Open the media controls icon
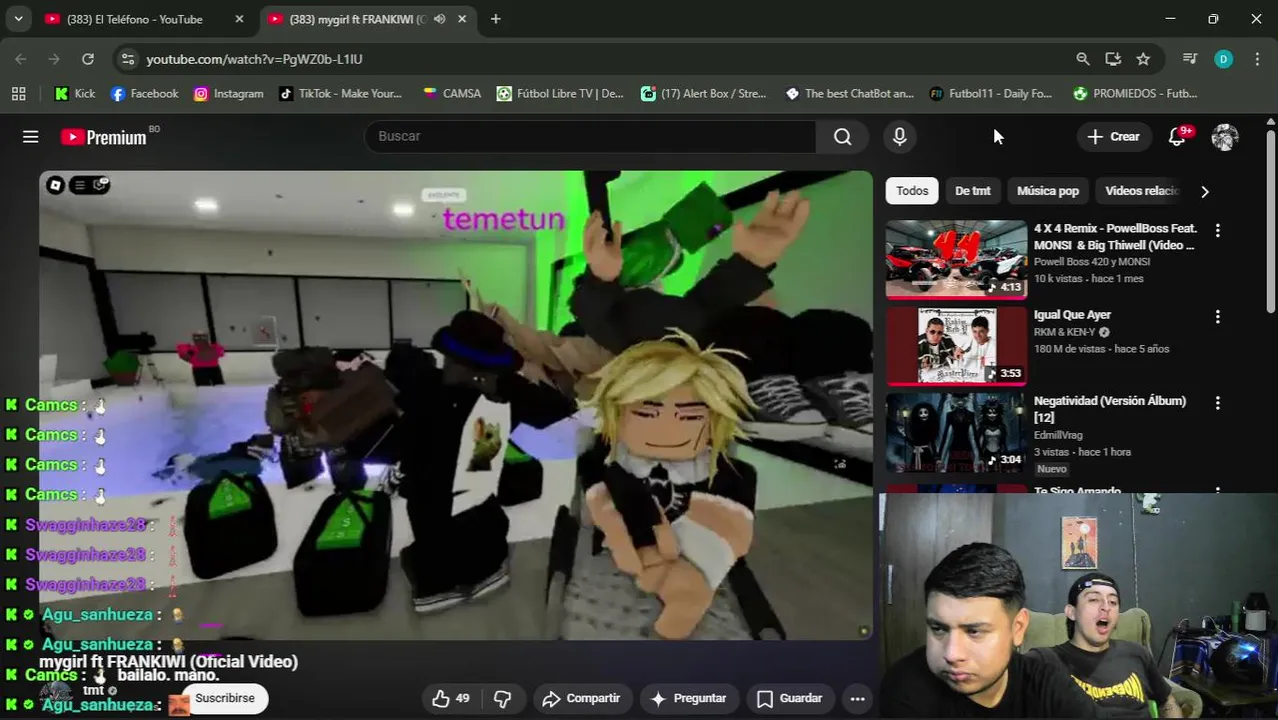Screen dimensions: 1278x720 pos(1190,59)
